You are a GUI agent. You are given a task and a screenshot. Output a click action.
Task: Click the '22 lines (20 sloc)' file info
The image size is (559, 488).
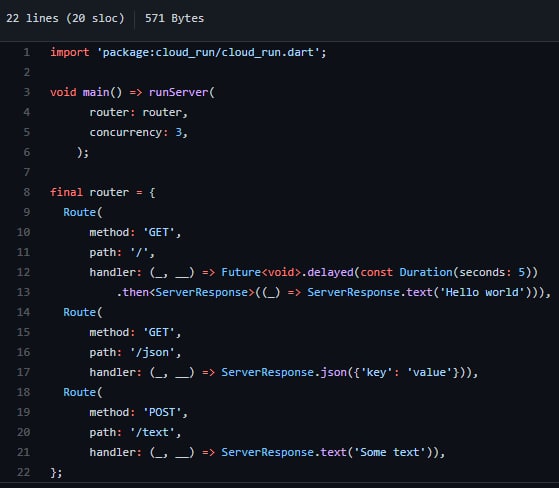tap(65, 18)
